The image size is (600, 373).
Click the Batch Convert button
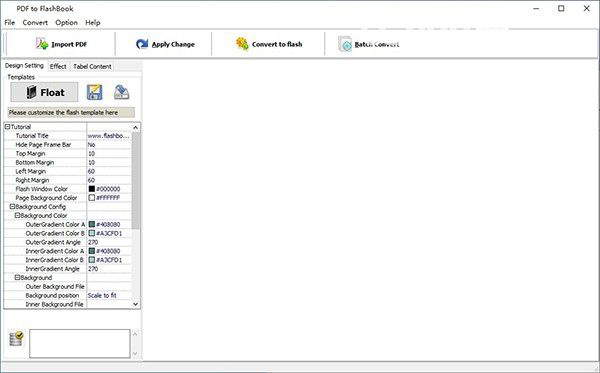[x=368, y=44]
